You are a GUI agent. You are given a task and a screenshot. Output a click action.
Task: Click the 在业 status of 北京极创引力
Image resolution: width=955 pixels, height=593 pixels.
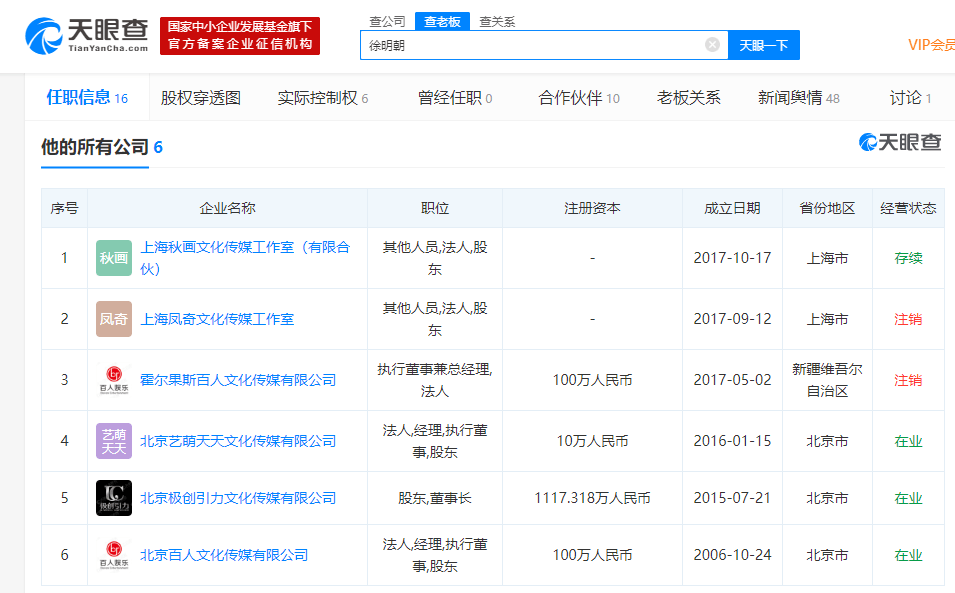click(x=908, y=499)
